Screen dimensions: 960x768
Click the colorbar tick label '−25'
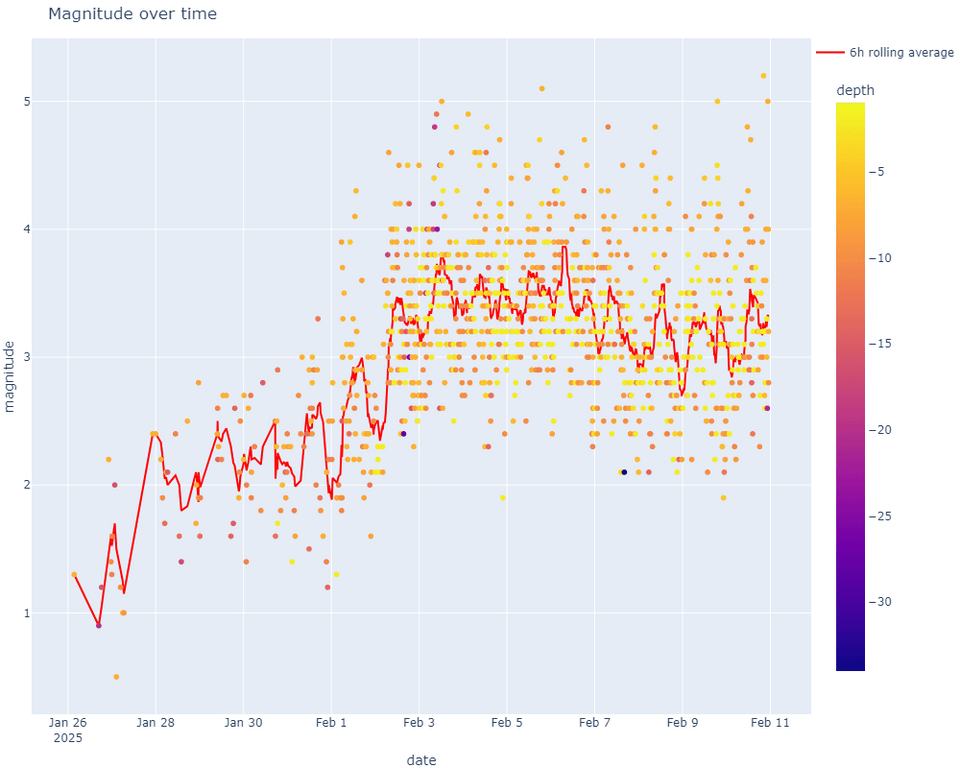click(x=880, y=516)
